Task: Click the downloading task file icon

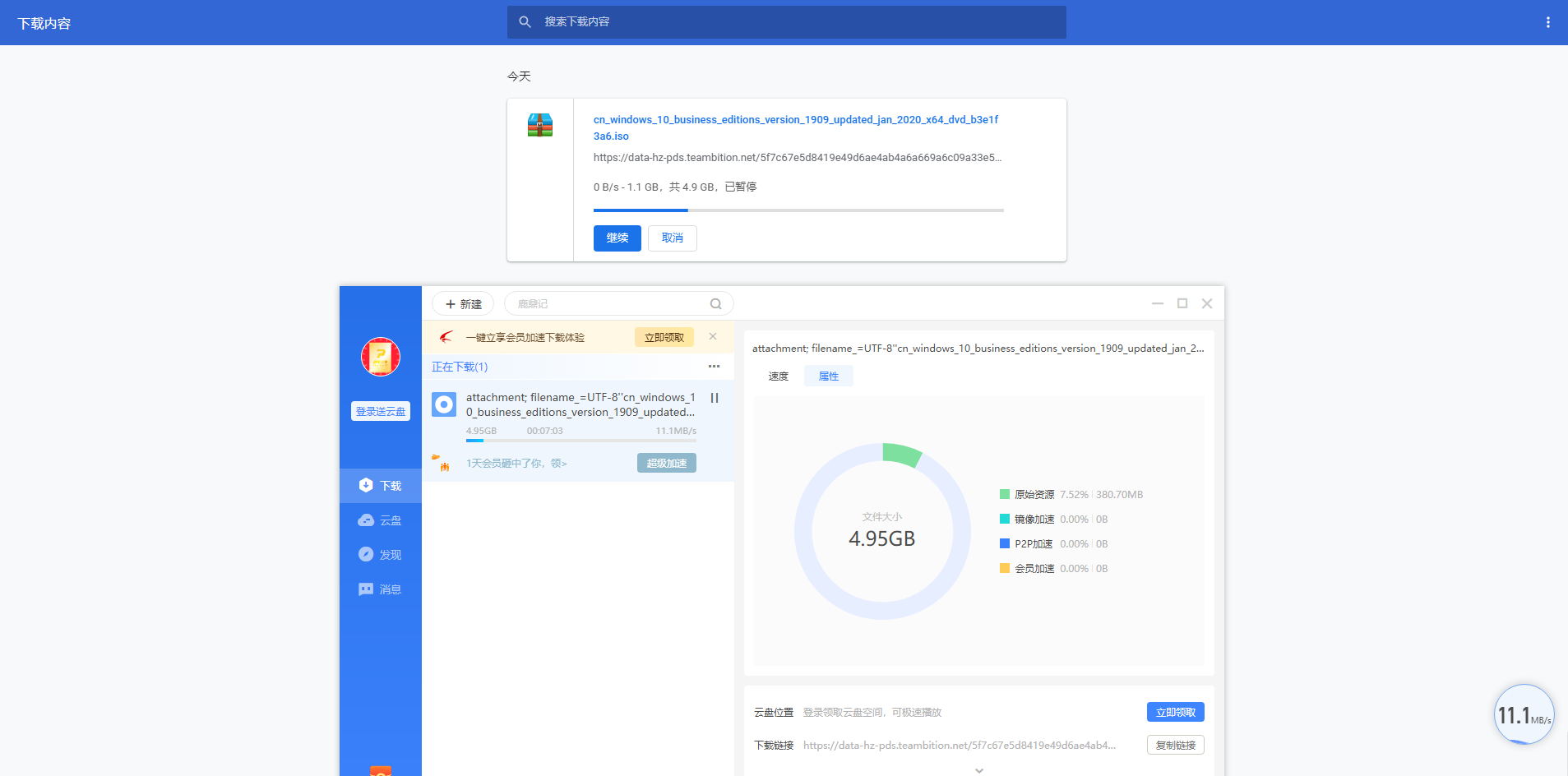Action: click(444, 404)
